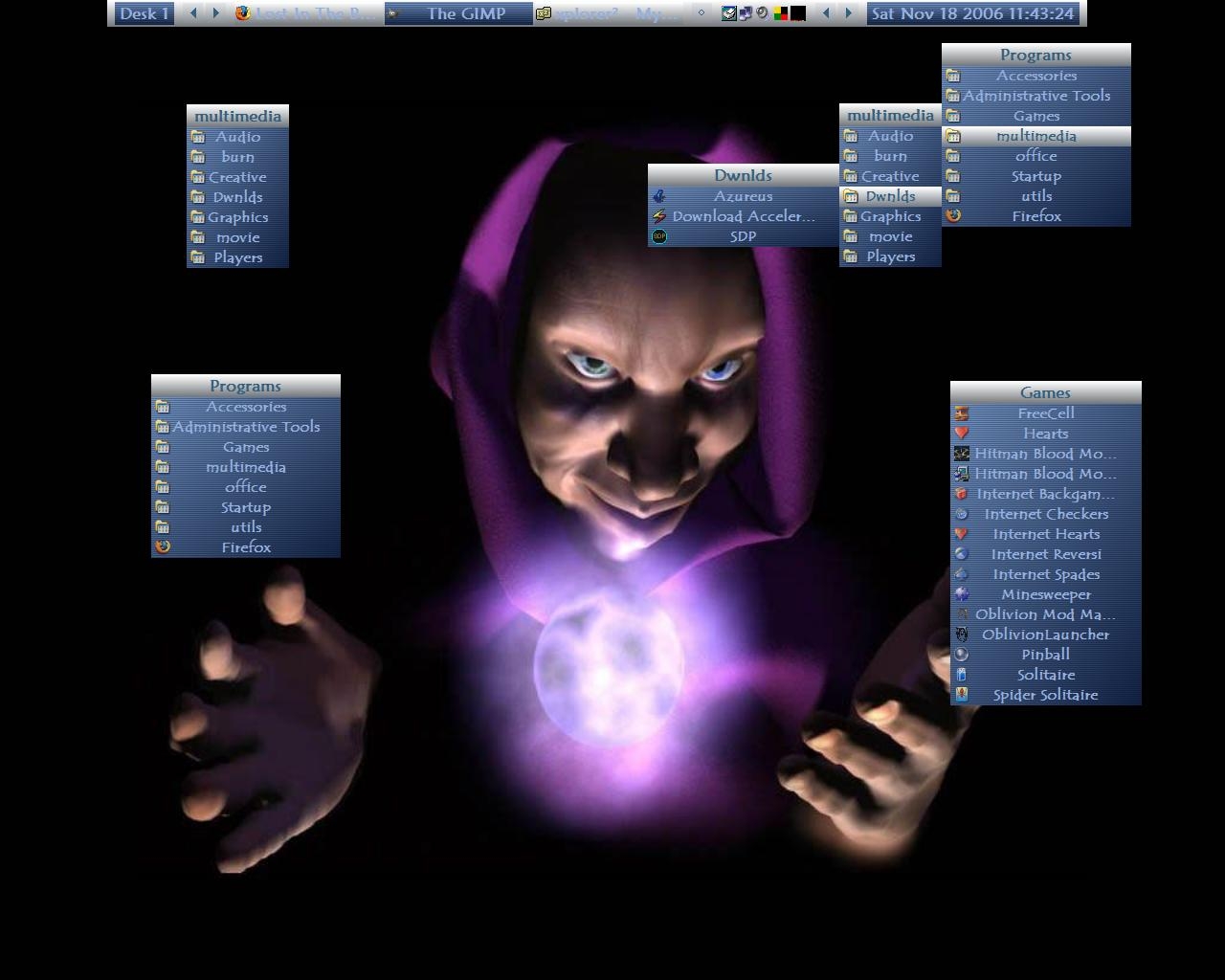Switch to the explorer 'My...' task button
Viewport: 1225px width, 980px height.
pyautogui.click(x=609, y=13)
